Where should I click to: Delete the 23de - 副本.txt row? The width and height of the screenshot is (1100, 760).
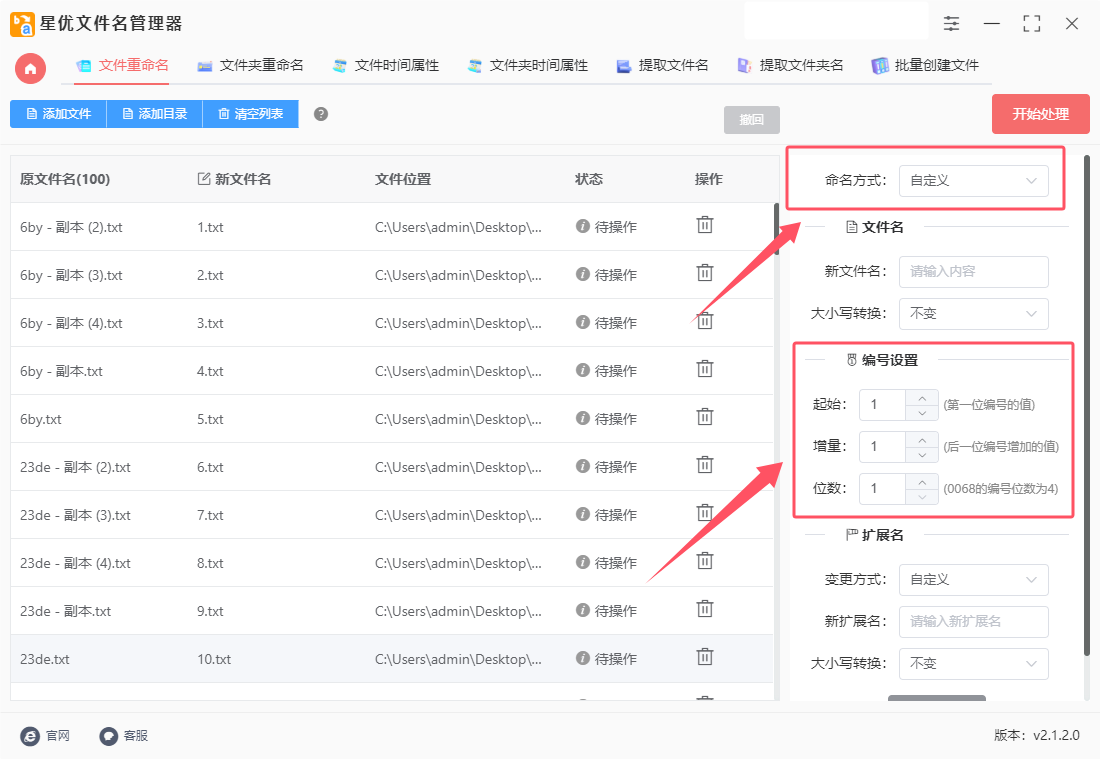click(x=704, y=608)
